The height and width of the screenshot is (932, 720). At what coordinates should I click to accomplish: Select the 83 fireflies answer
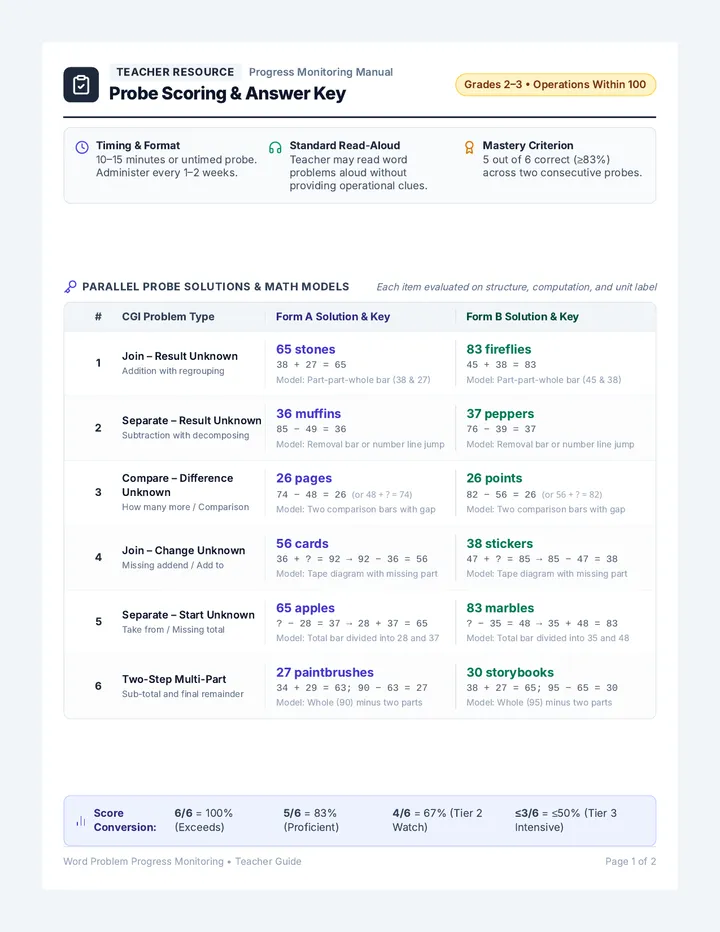tap(499, 350)
